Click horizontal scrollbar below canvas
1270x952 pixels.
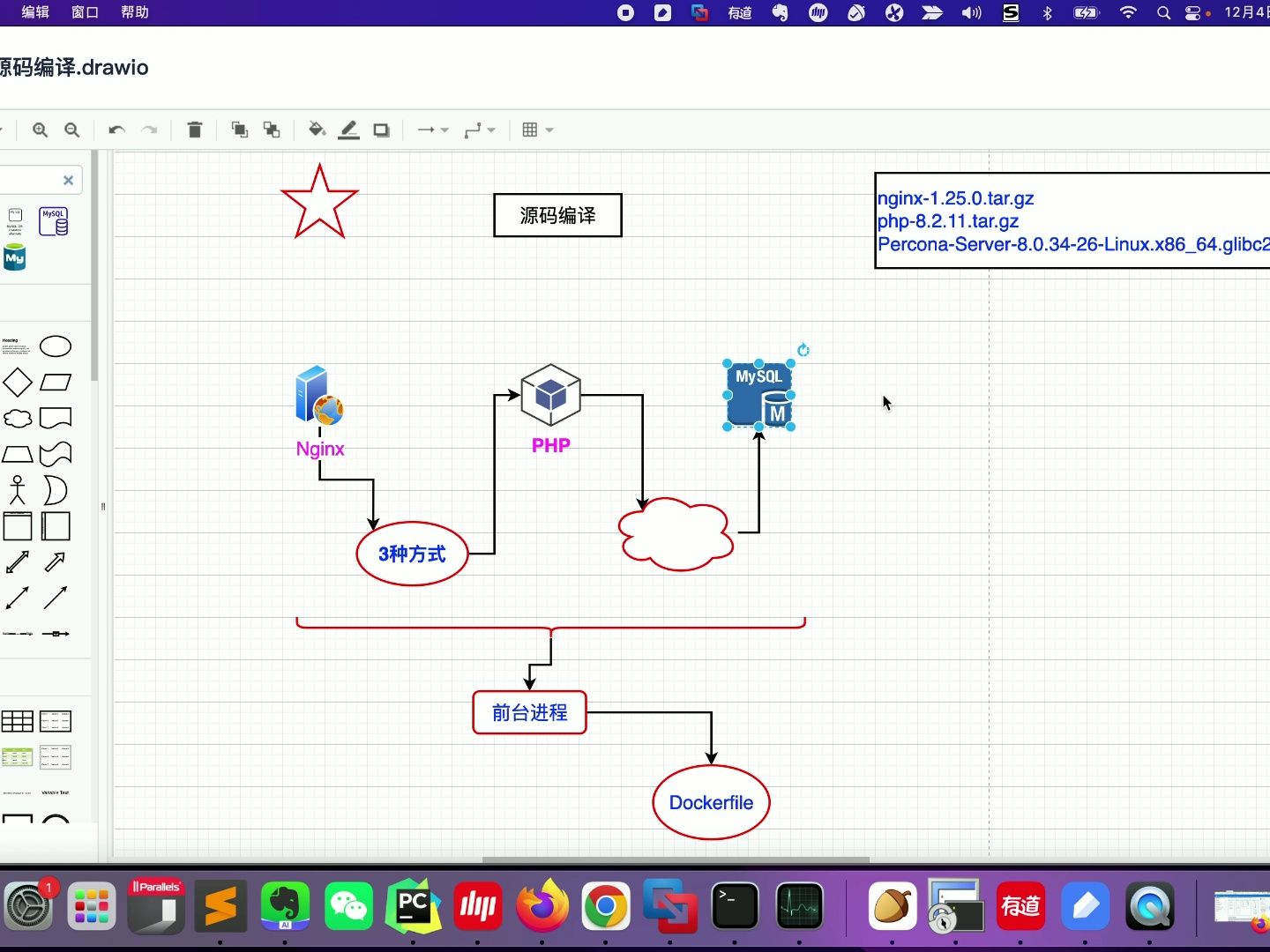pyautogui.click(x=676, y=859)
